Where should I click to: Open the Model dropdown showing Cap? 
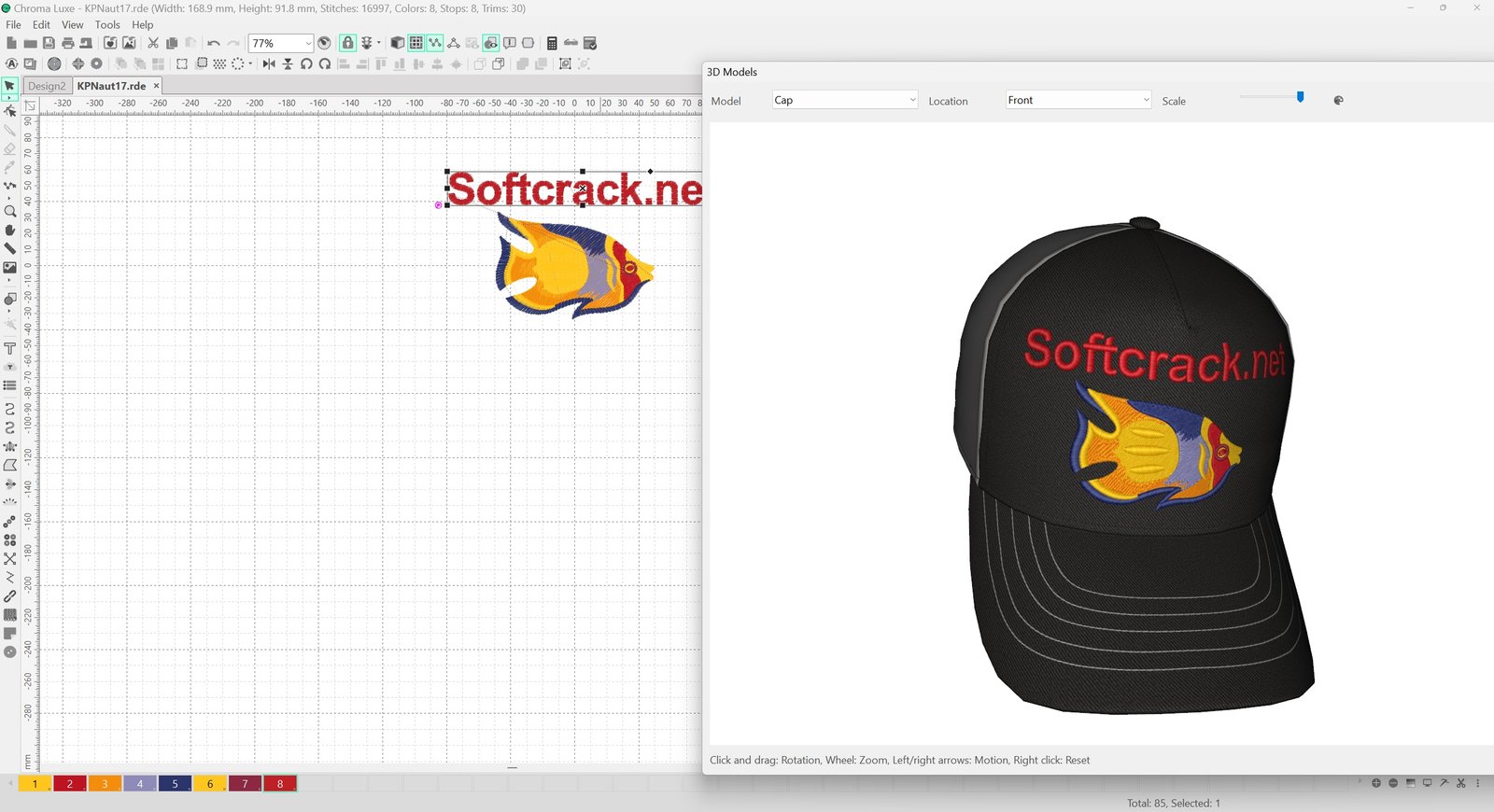click(x=845, y=100)
